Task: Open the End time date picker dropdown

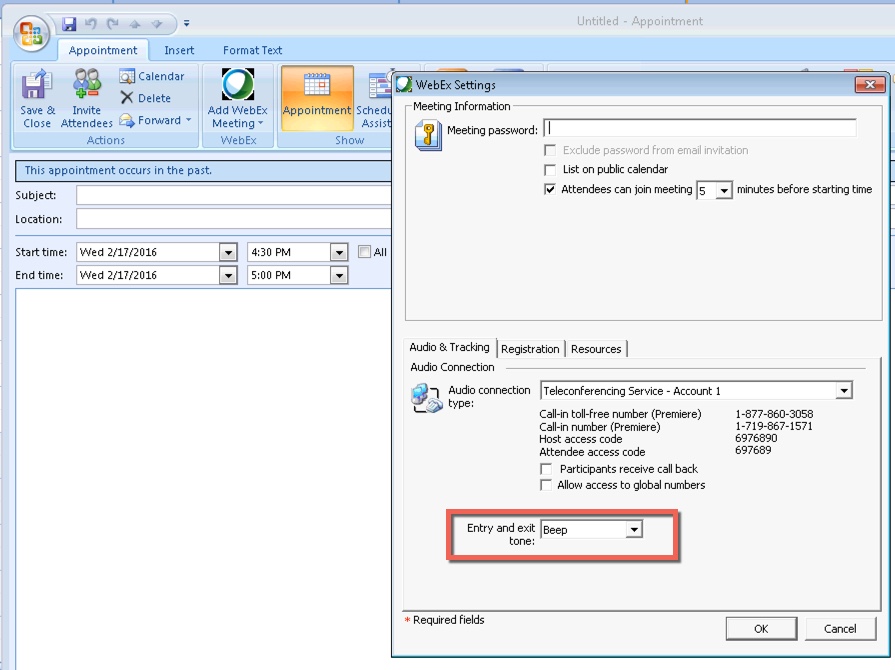Action: point(228,276)
